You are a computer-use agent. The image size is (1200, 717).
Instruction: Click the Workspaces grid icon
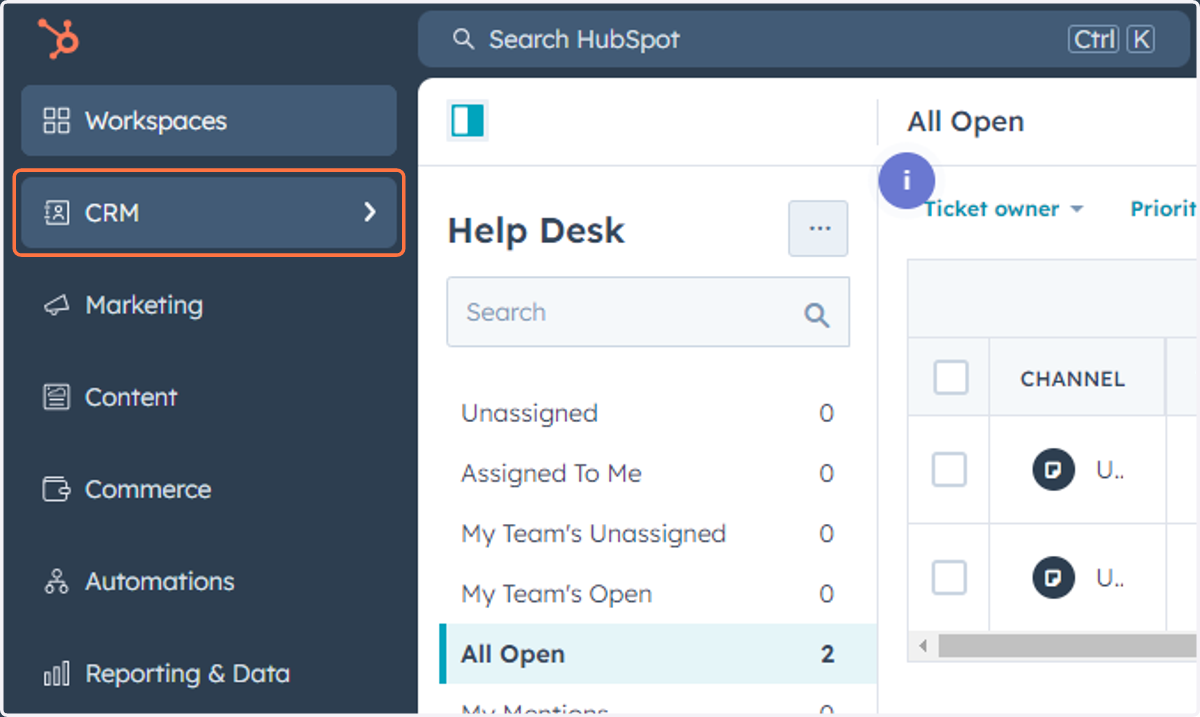57,121
